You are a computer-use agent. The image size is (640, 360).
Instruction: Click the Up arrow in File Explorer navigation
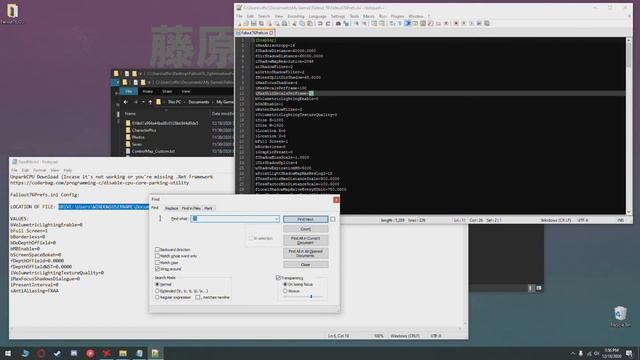150,102
